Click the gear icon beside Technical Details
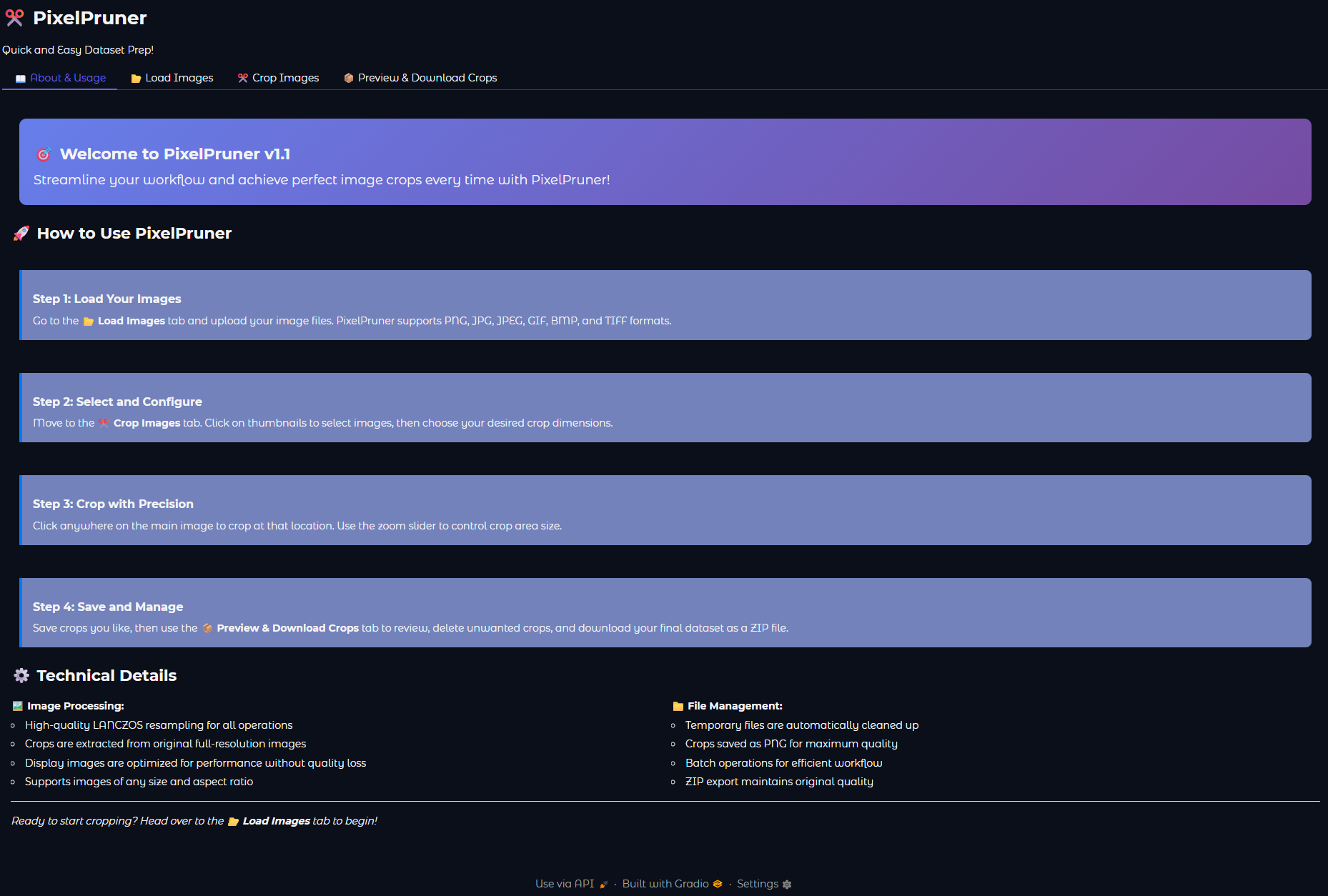The height and width of the screenshot is (896, 1328). [x=21, y=675]
